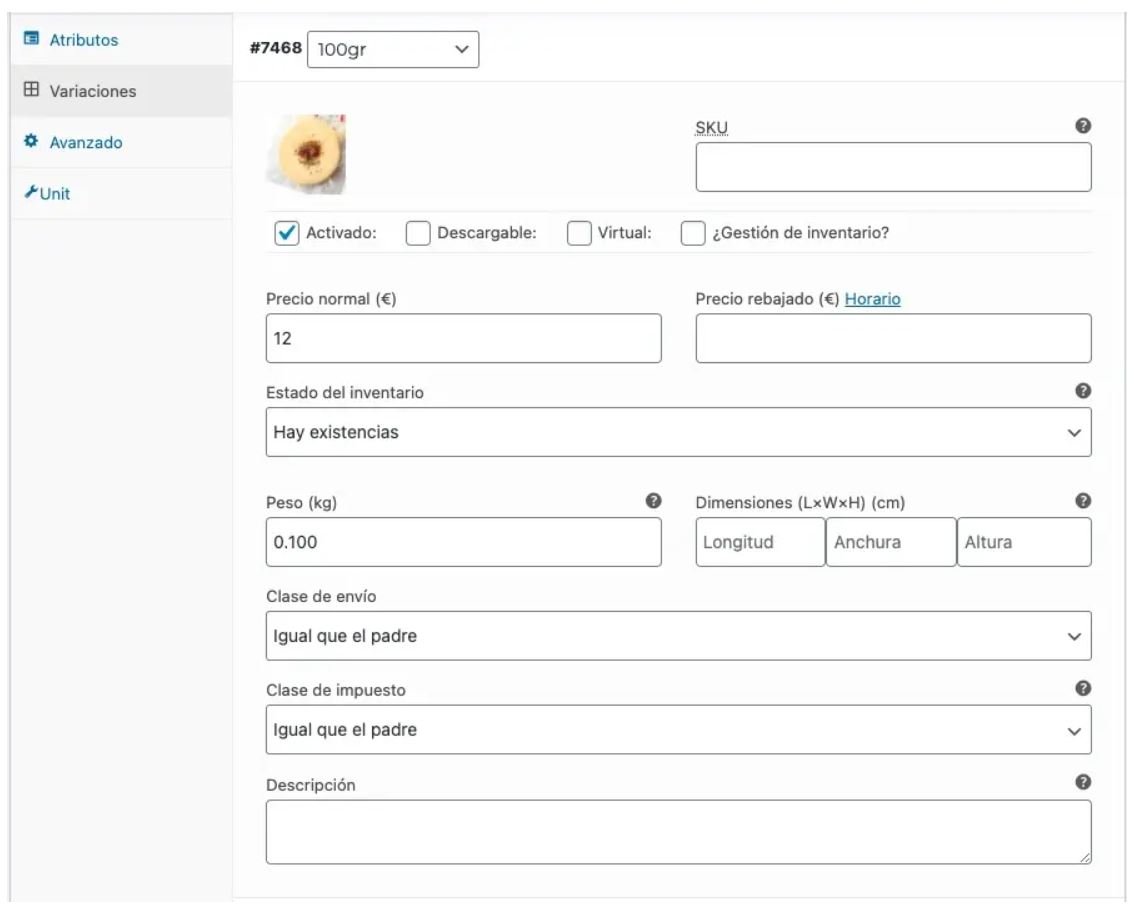Uncheck the Activado checkbox
The width and height of the screenshot is (1134, 912).
pos(286,233)
